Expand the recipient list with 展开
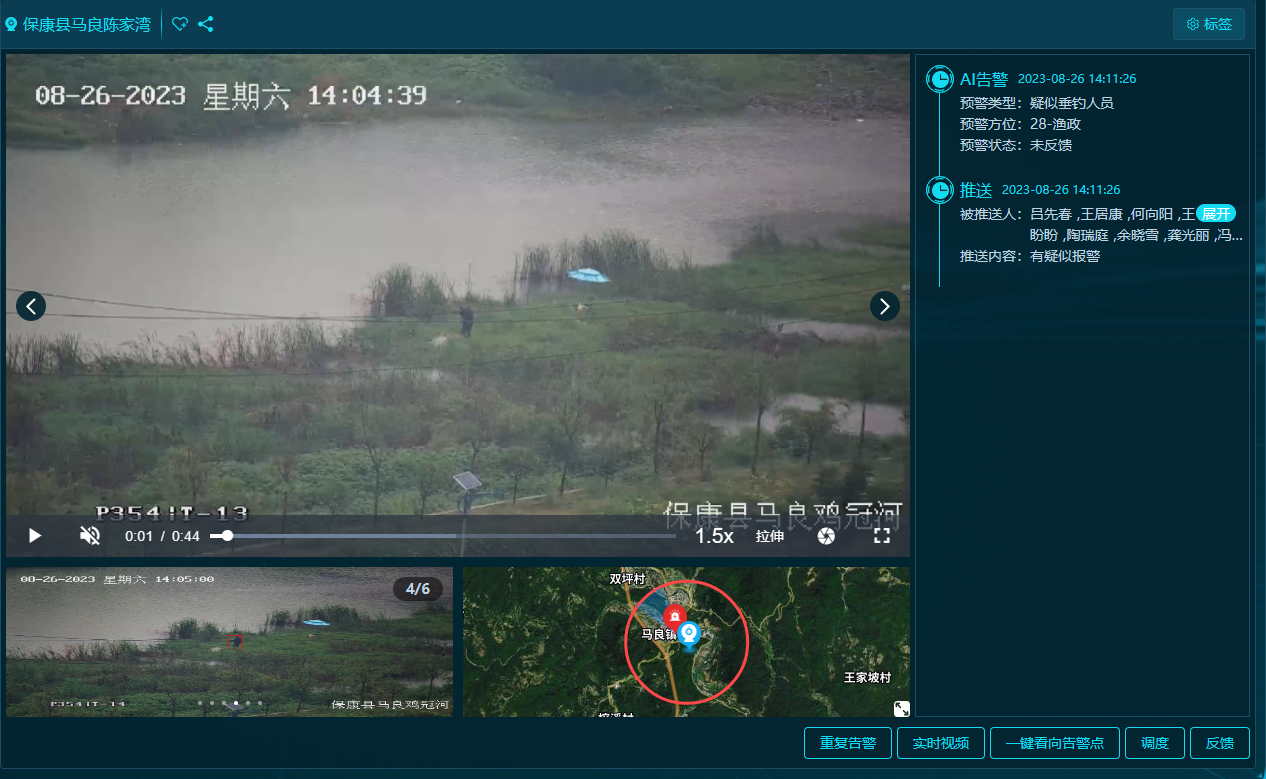This screenshot has width=1266, height=779. (1216, 214)
